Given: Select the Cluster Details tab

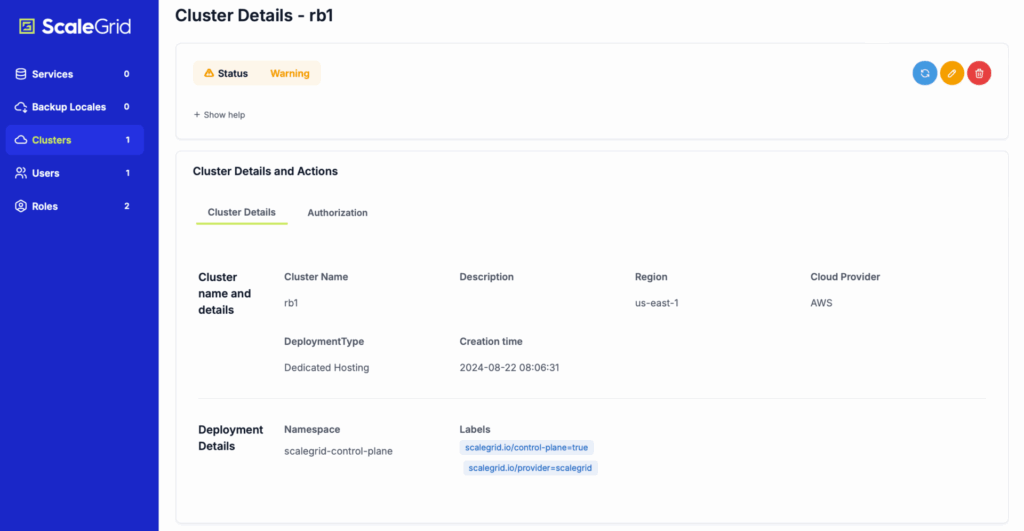Looking at the screenshot, I should [x=241, y=213].
